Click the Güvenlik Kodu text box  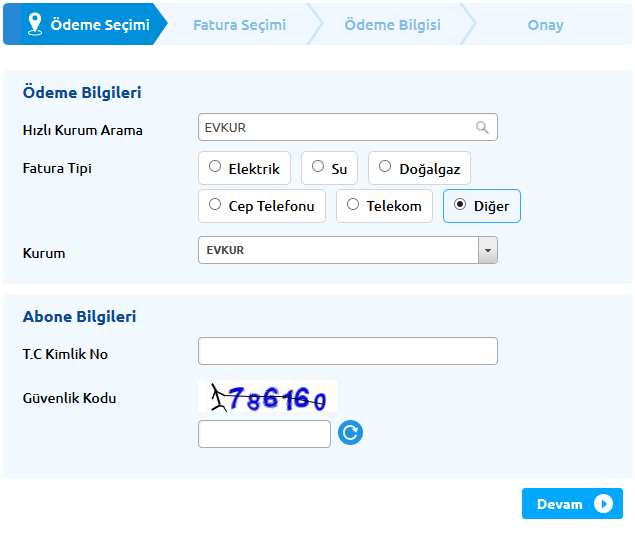[264, 433]
